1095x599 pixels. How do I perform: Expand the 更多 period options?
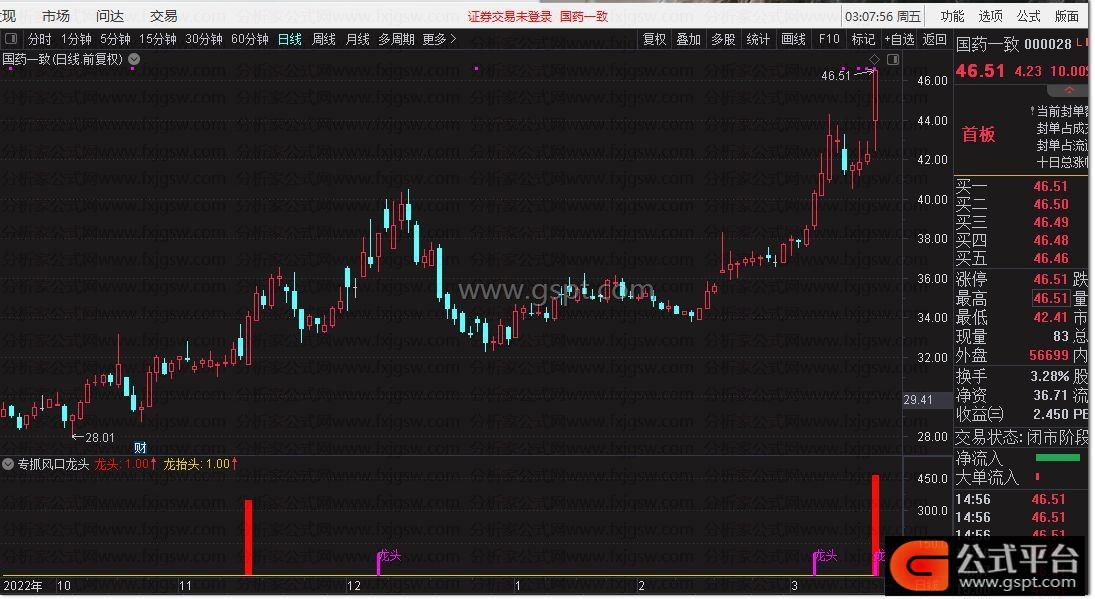point(439,39)
